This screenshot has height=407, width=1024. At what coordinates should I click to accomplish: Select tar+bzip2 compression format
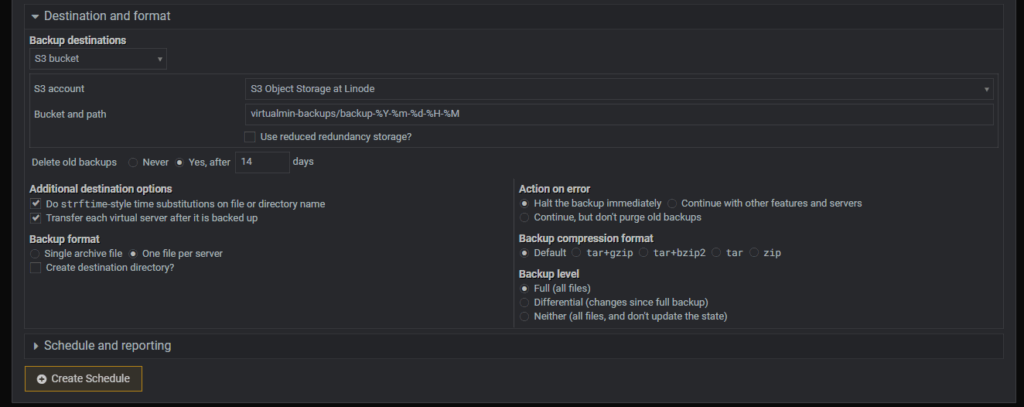point(643,253)
